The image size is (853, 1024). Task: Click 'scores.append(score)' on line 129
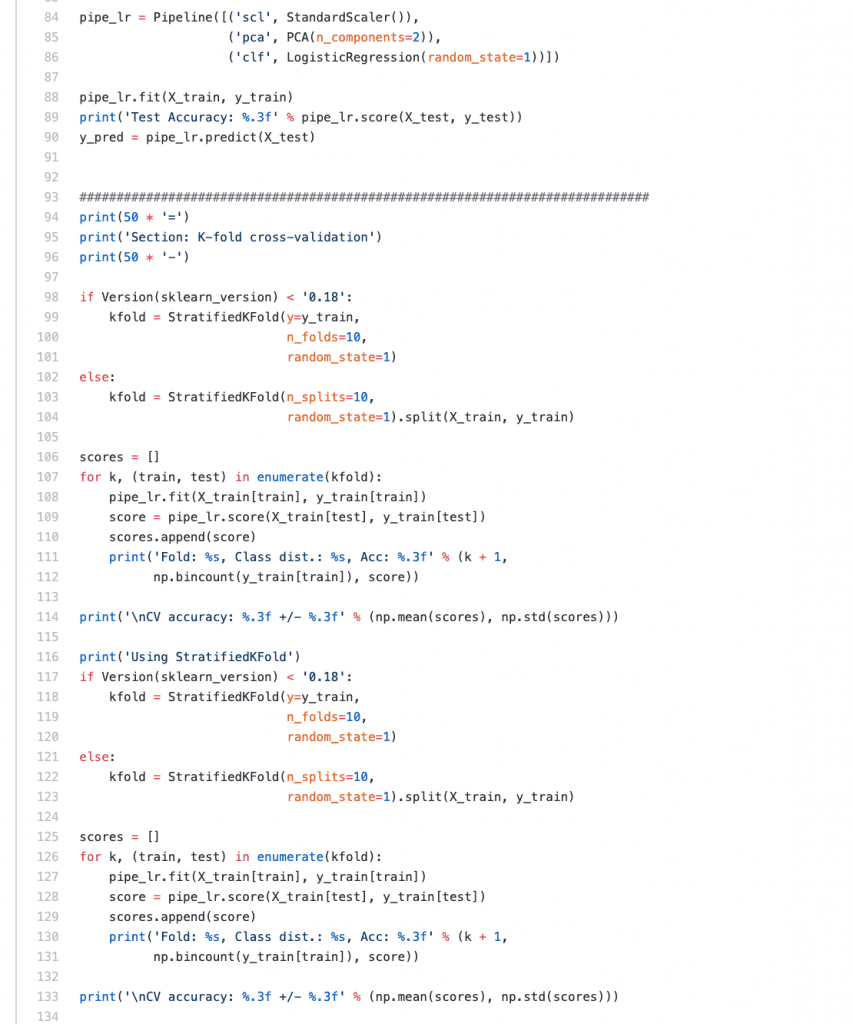tap(182, 917)
